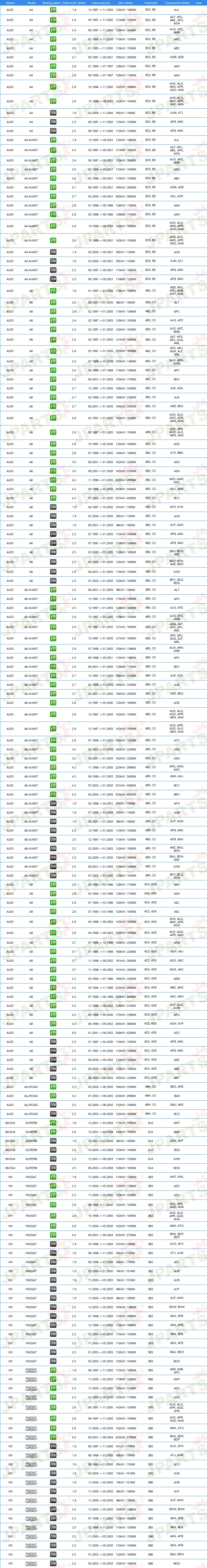Image resolution: width=207 pixels, height=1568 pixels.
Task: Click the diesel ON icon in the SKODA SUPERB 2.0 BSS row
Action: tap(53, 1150)
